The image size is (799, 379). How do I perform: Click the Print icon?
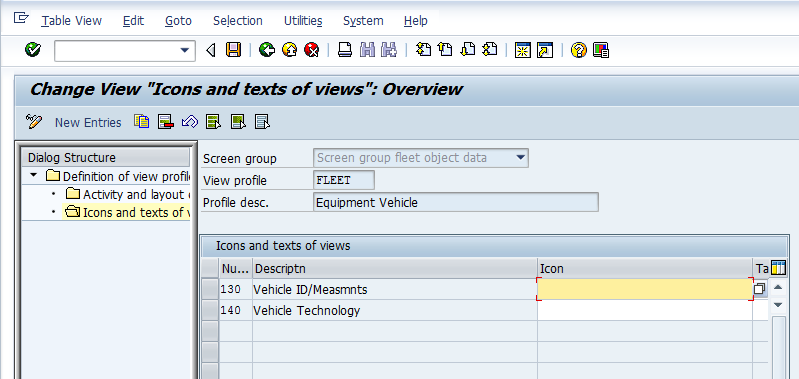(x=345, y=50)
